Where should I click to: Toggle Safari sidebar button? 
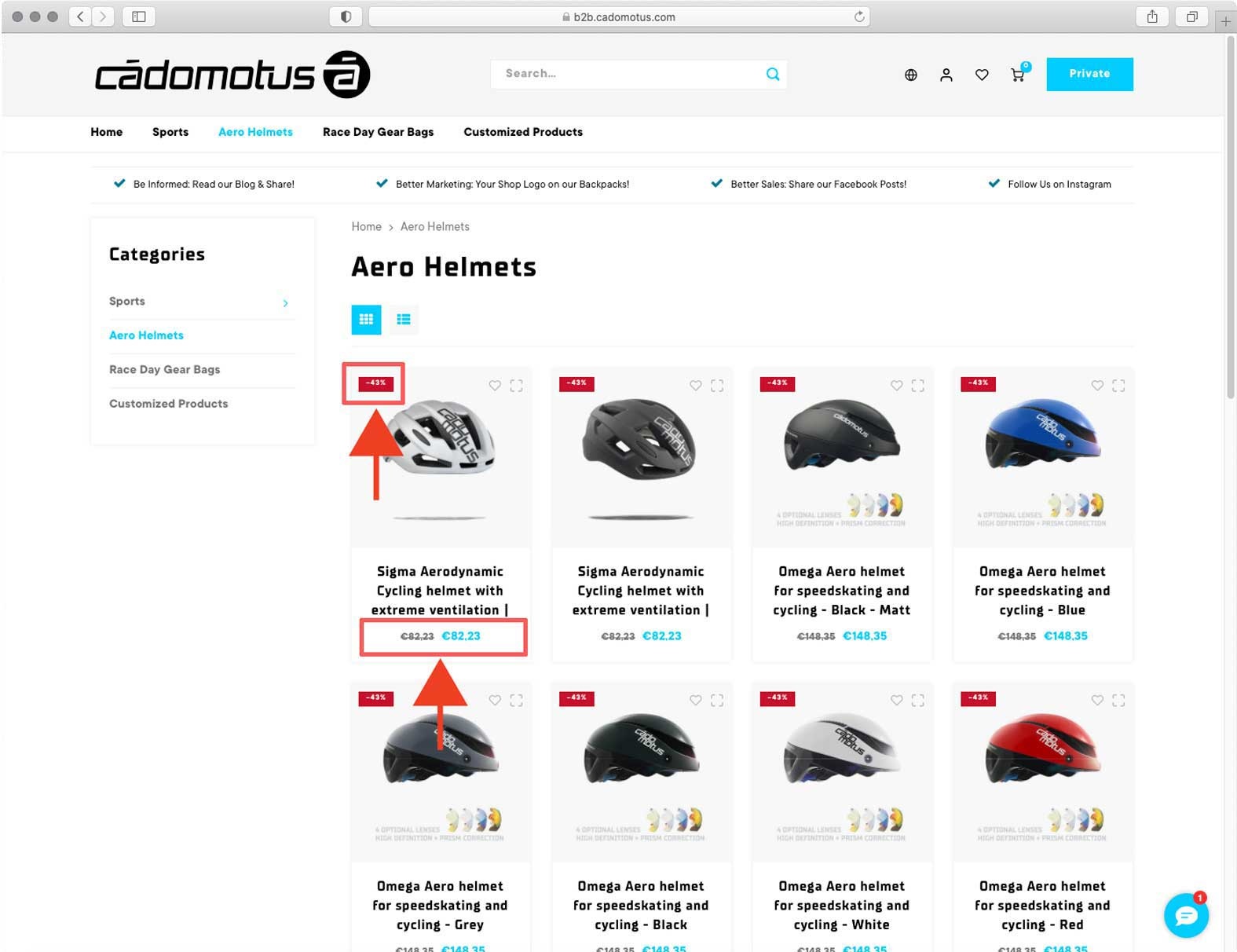point(139,16)
